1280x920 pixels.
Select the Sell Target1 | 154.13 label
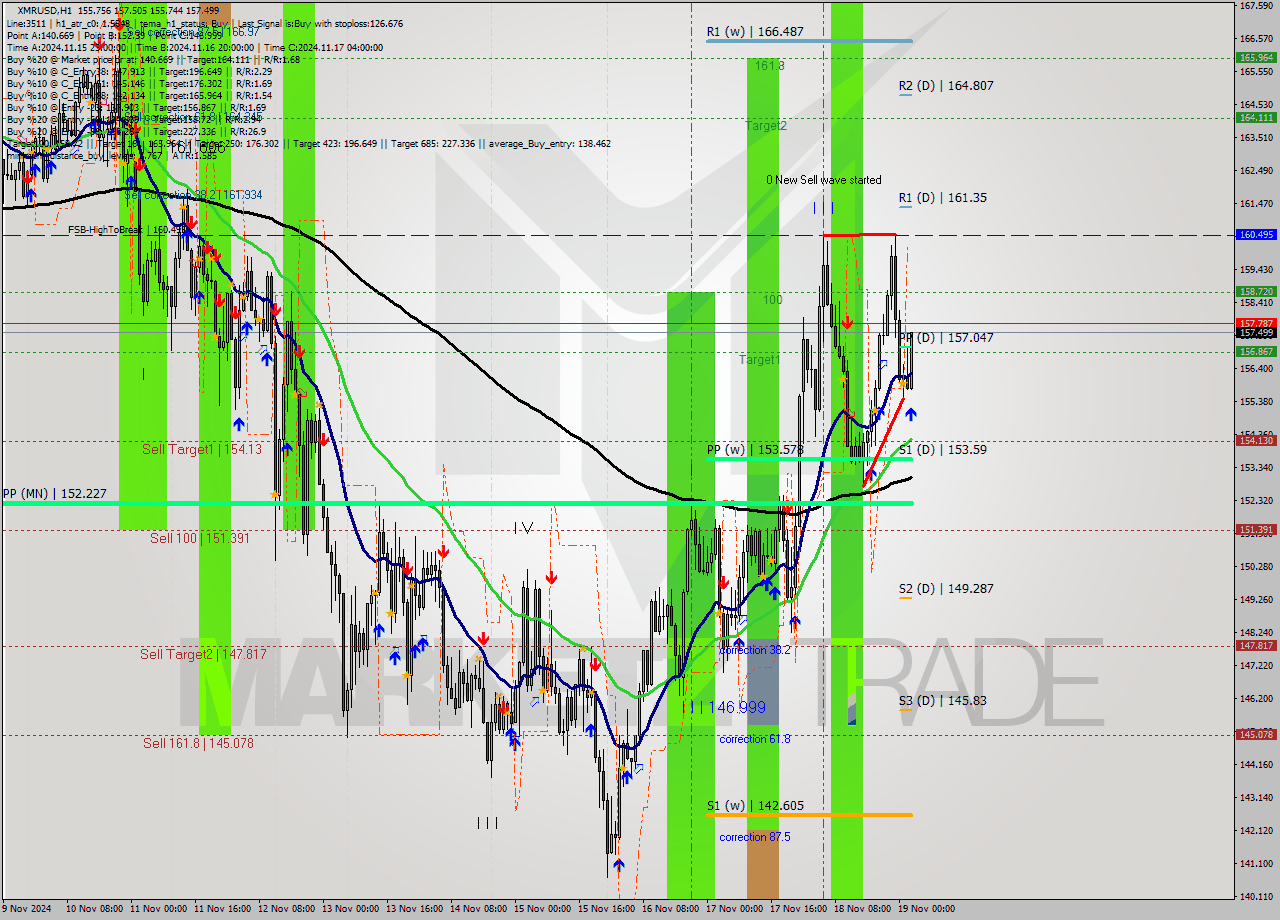click(201, 450)
